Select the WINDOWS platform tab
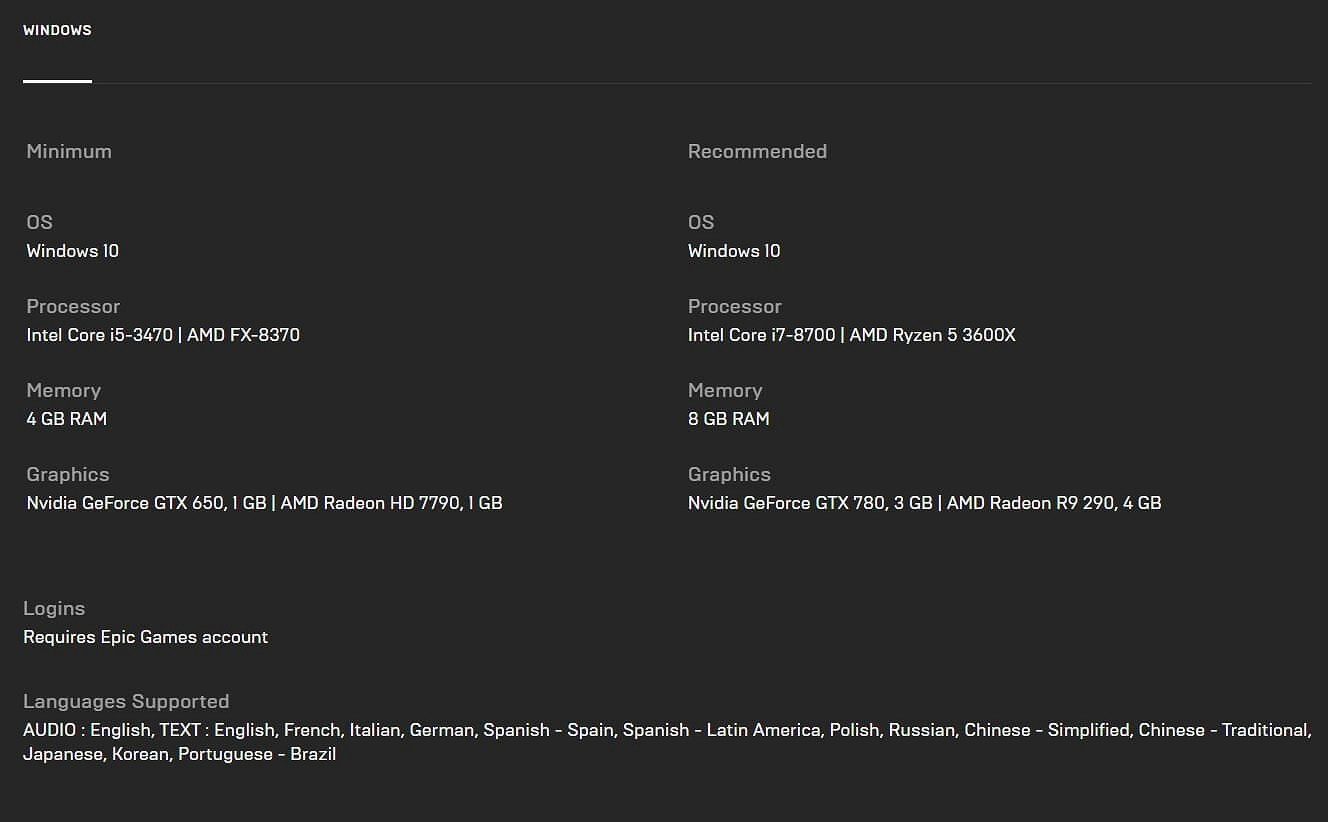This screenshot has width=1328, height=822. click(x=57, y=31)
